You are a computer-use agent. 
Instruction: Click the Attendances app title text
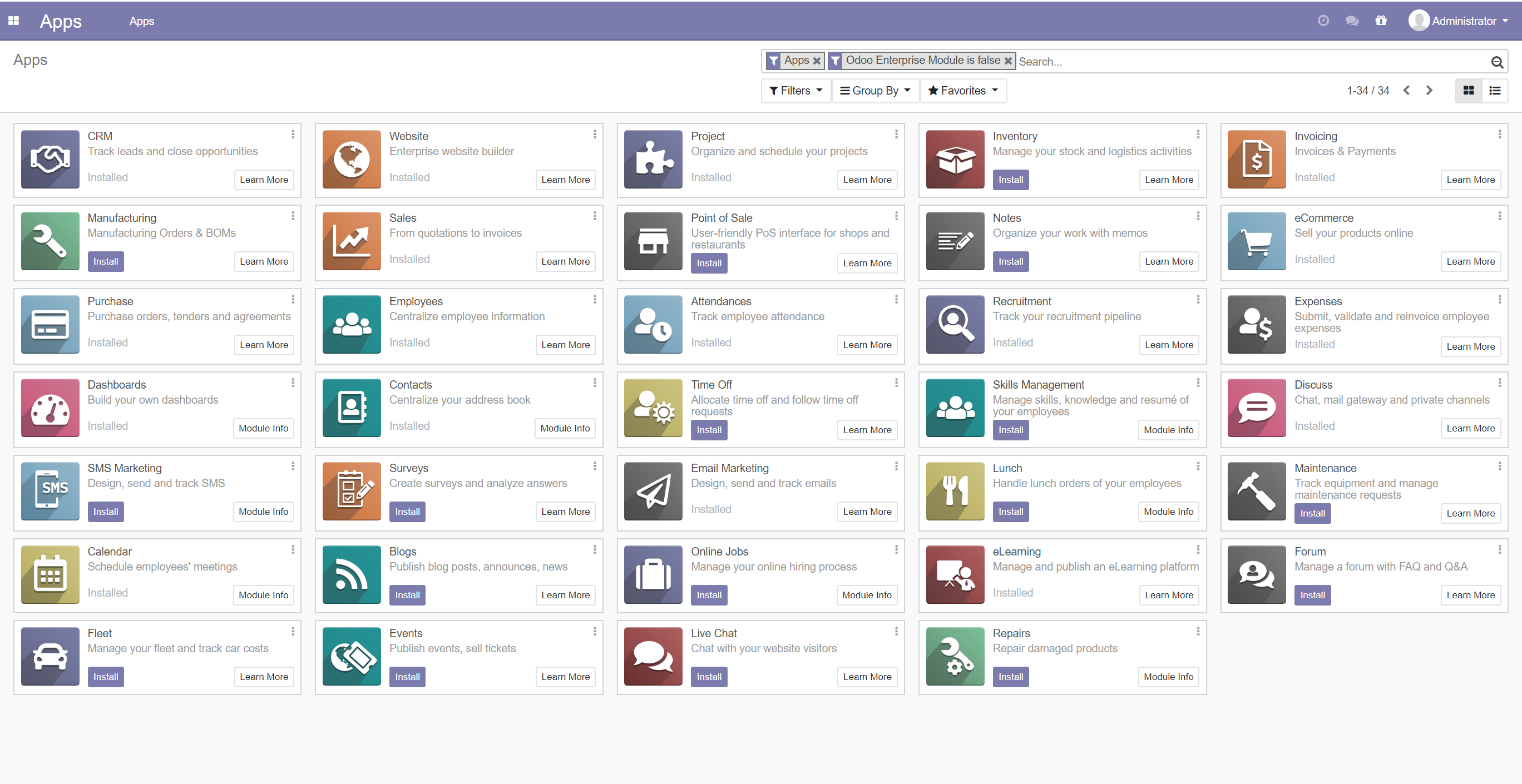coord(721,301)
